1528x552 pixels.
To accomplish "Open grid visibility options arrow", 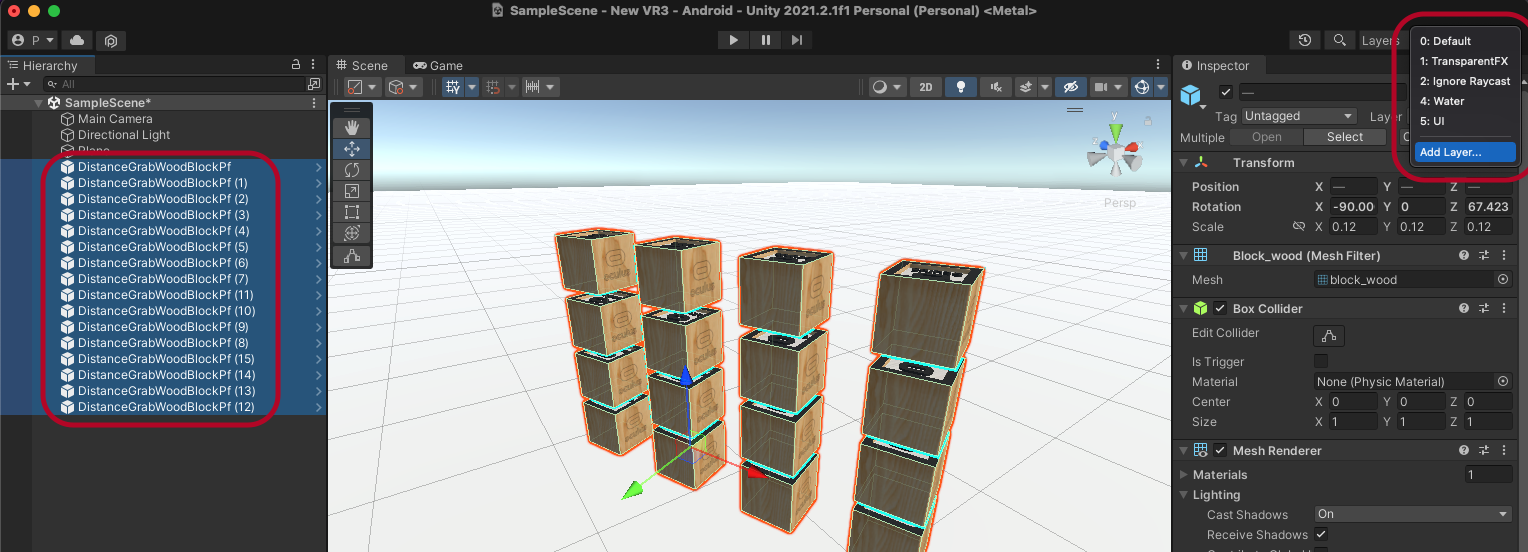I will point(472,87).
